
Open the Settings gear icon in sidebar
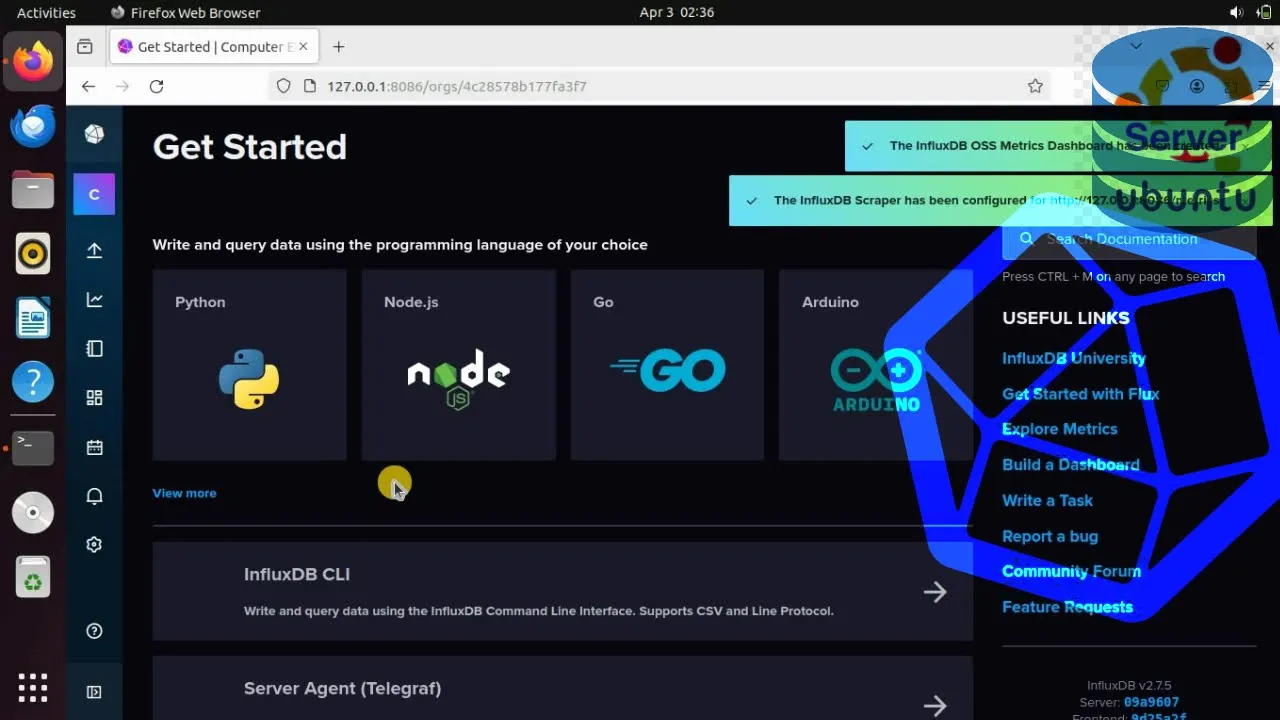click(94, 545)
